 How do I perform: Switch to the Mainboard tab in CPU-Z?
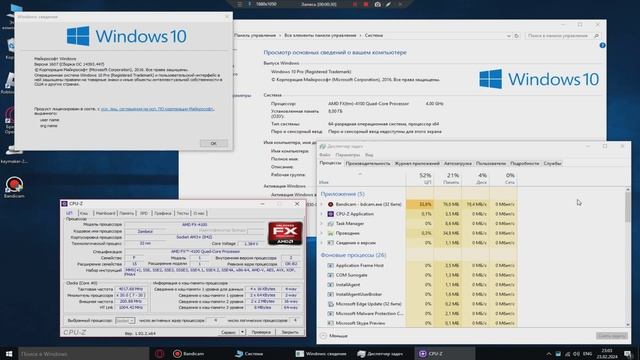pos(105,213)
